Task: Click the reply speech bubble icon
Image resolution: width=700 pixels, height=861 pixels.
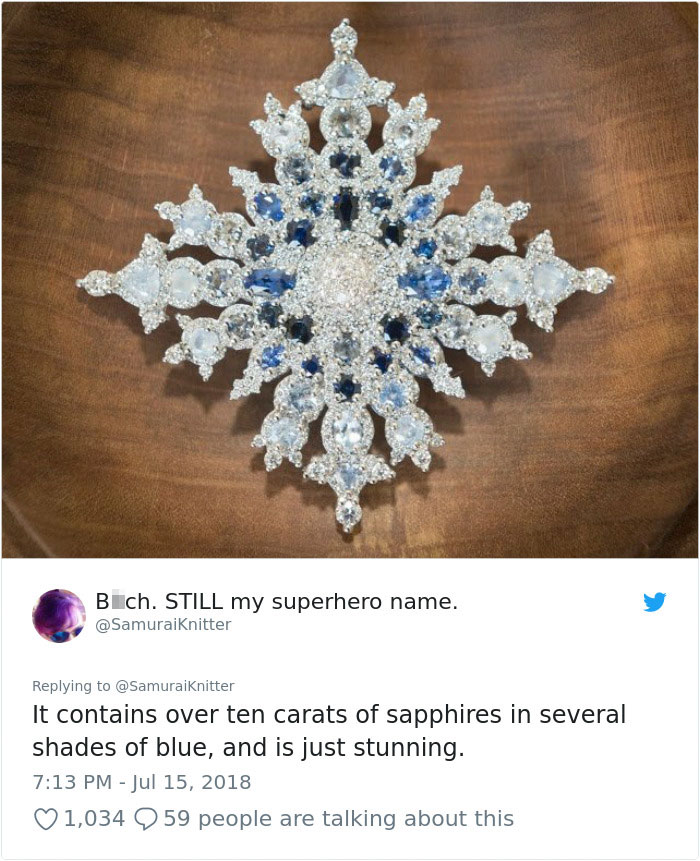Action: pyautogui.click(x=146, y=819)
